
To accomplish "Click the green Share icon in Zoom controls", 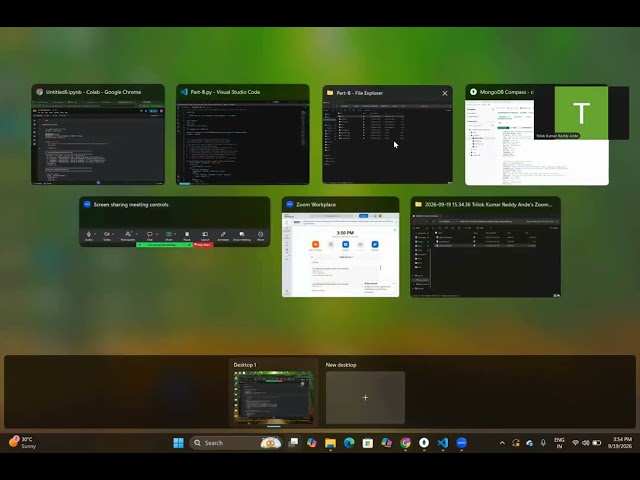I will click(x=169, y=235).
